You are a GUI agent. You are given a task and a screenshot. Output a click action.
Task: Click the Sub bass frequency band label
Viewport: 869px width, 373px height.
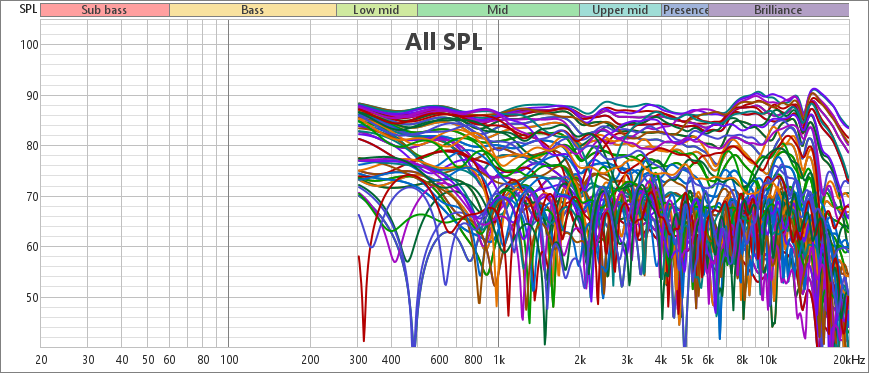coord(104,10)
